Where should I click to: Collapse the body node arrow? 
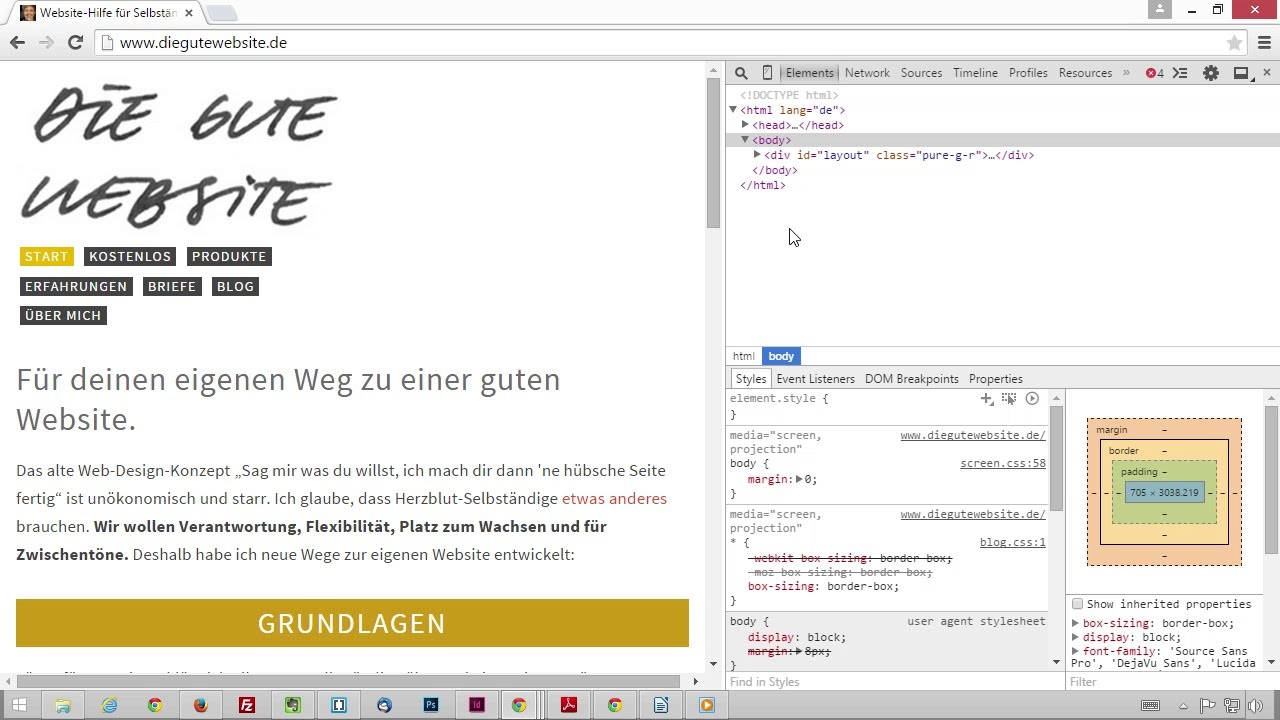[x=745, y=140]
